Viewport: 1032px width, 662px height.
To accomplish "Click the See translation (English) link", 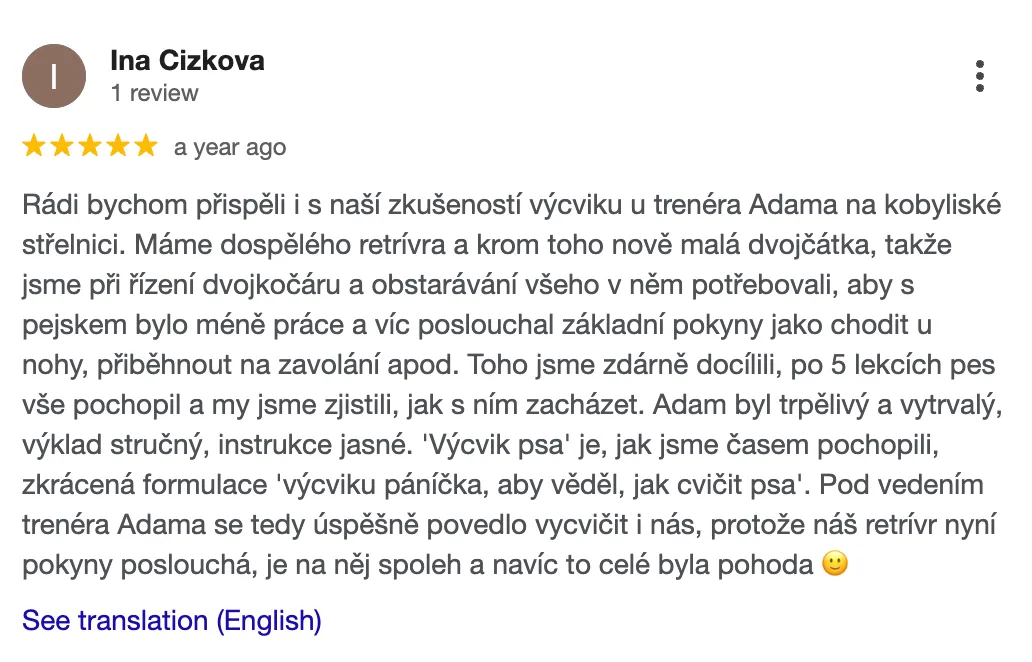I will tap(171, 620).
